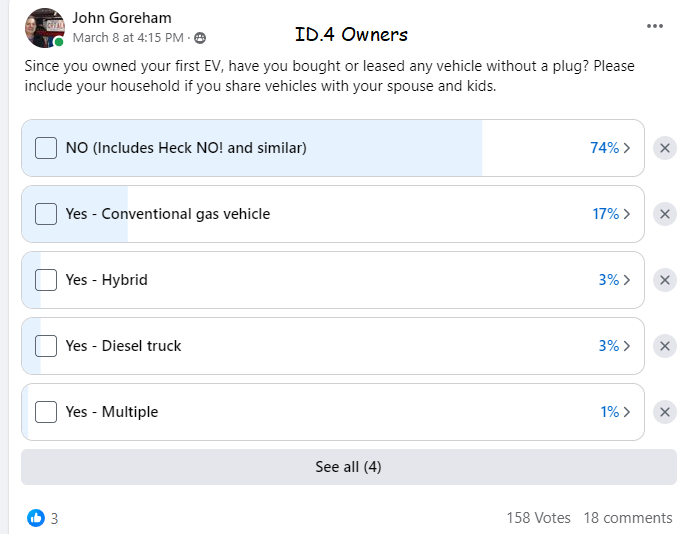Screen dimensions: 687x534
Task: Click John Goreham's profile picture
Action: click(45, 28)
